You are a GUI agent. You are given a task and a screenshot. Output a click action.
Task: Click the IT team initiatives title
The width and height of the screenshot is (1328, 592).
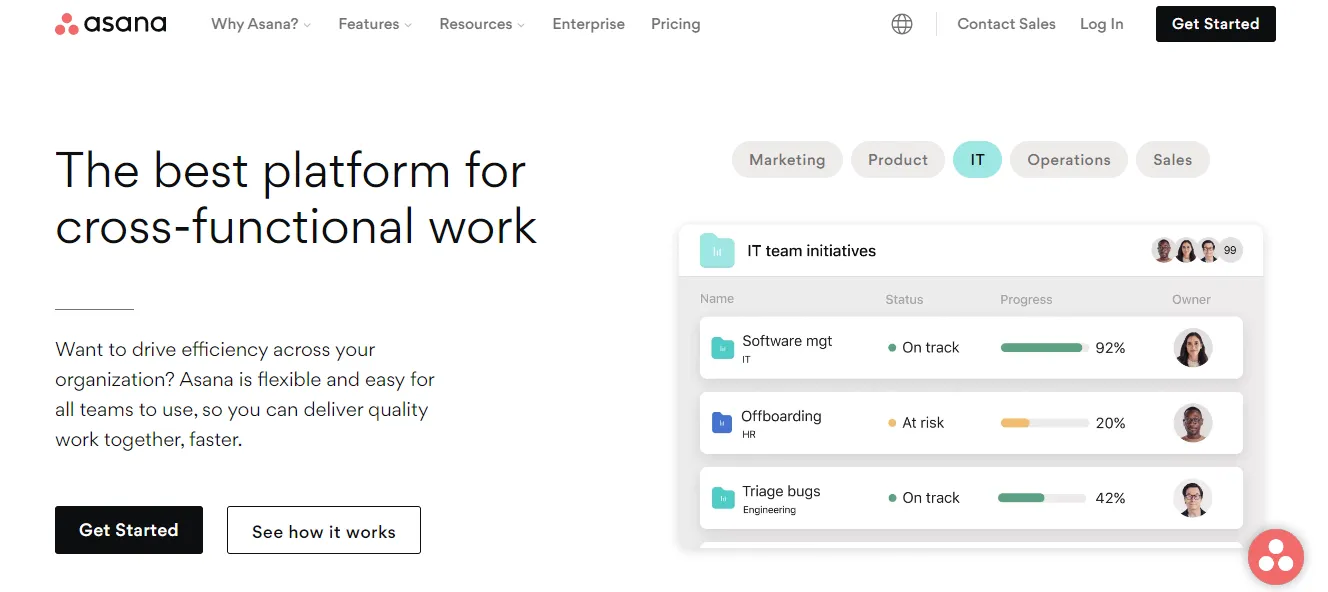[811, 251]
